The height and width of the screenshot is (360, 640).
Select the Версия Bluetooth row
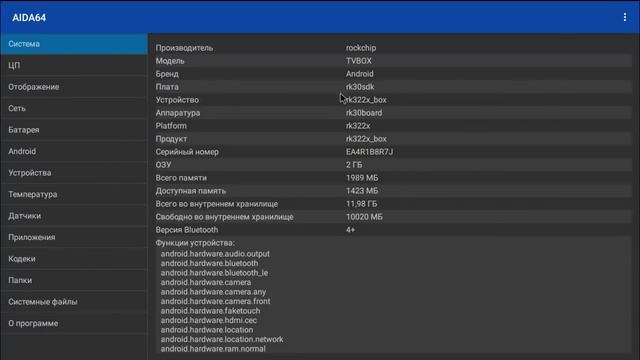point(393,230)
